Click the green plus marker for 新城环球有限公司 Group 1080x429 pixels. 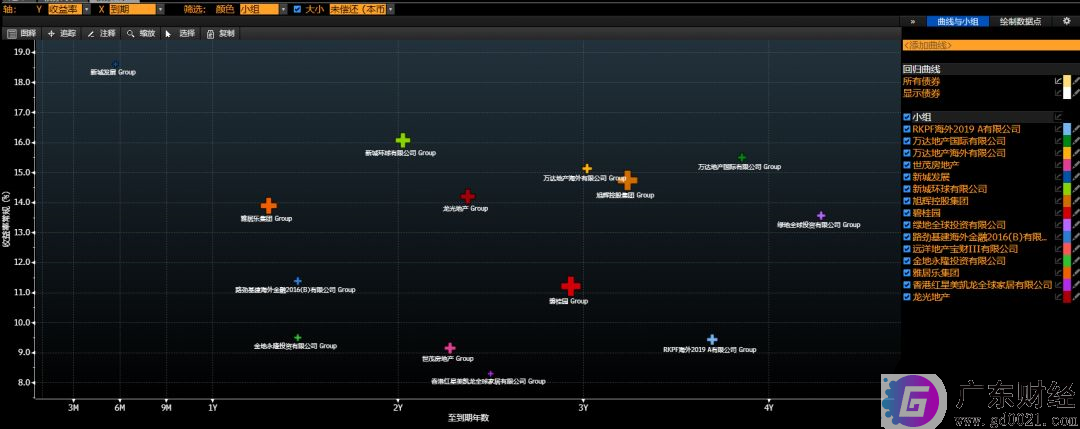[403, 140]
